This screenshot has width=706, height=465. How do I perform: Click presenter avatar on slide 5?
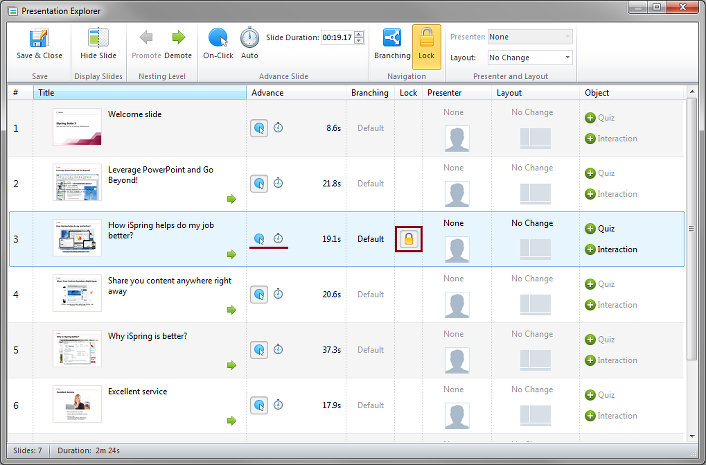(457, 360)
